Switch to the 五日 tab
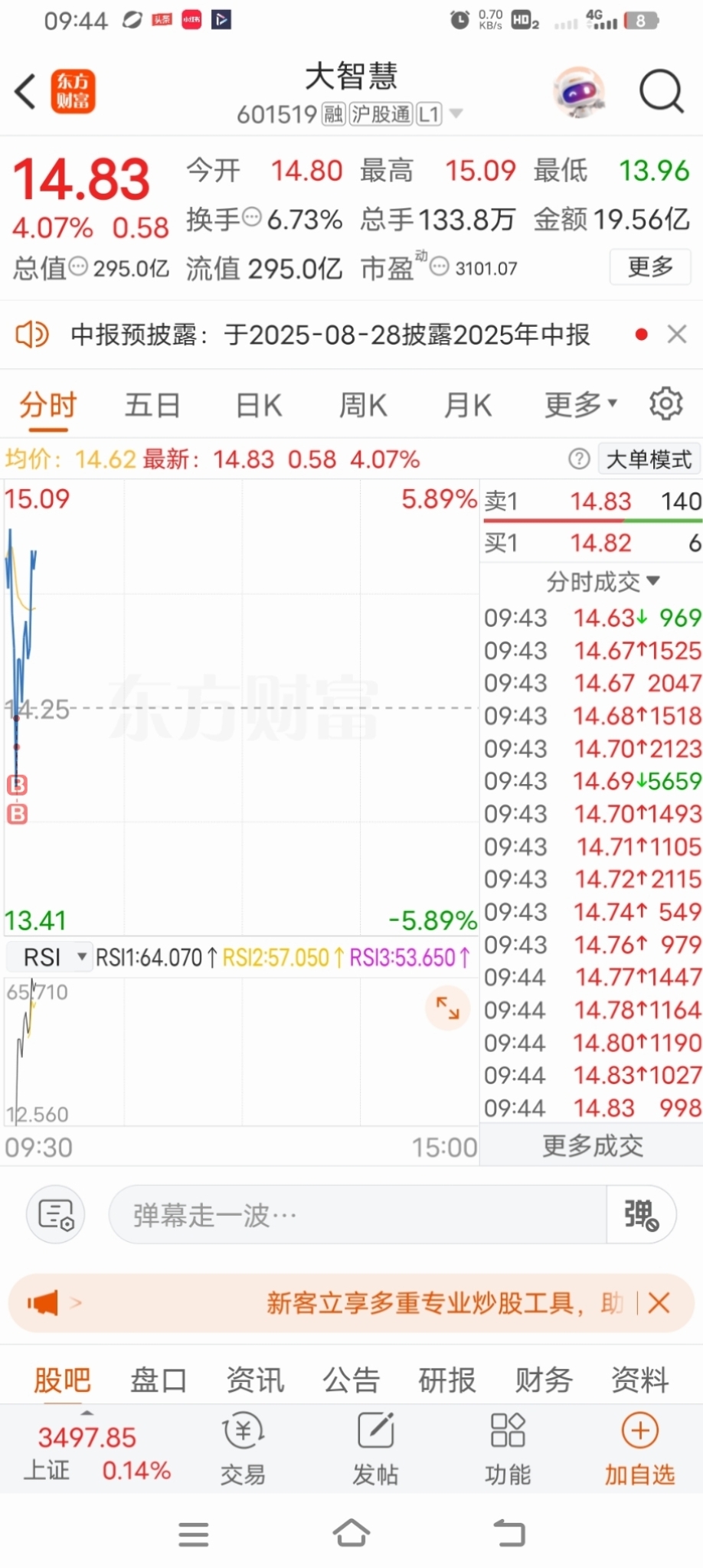 [152, 404]
